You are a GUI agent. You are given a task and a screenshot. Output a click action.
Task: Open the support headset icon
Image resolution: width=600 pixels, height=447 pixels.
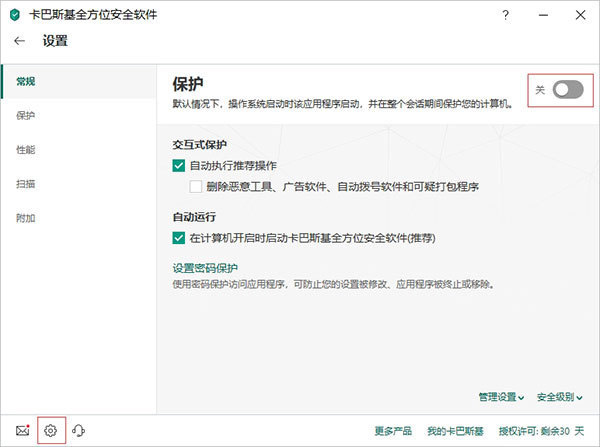[x=78, y=431]
